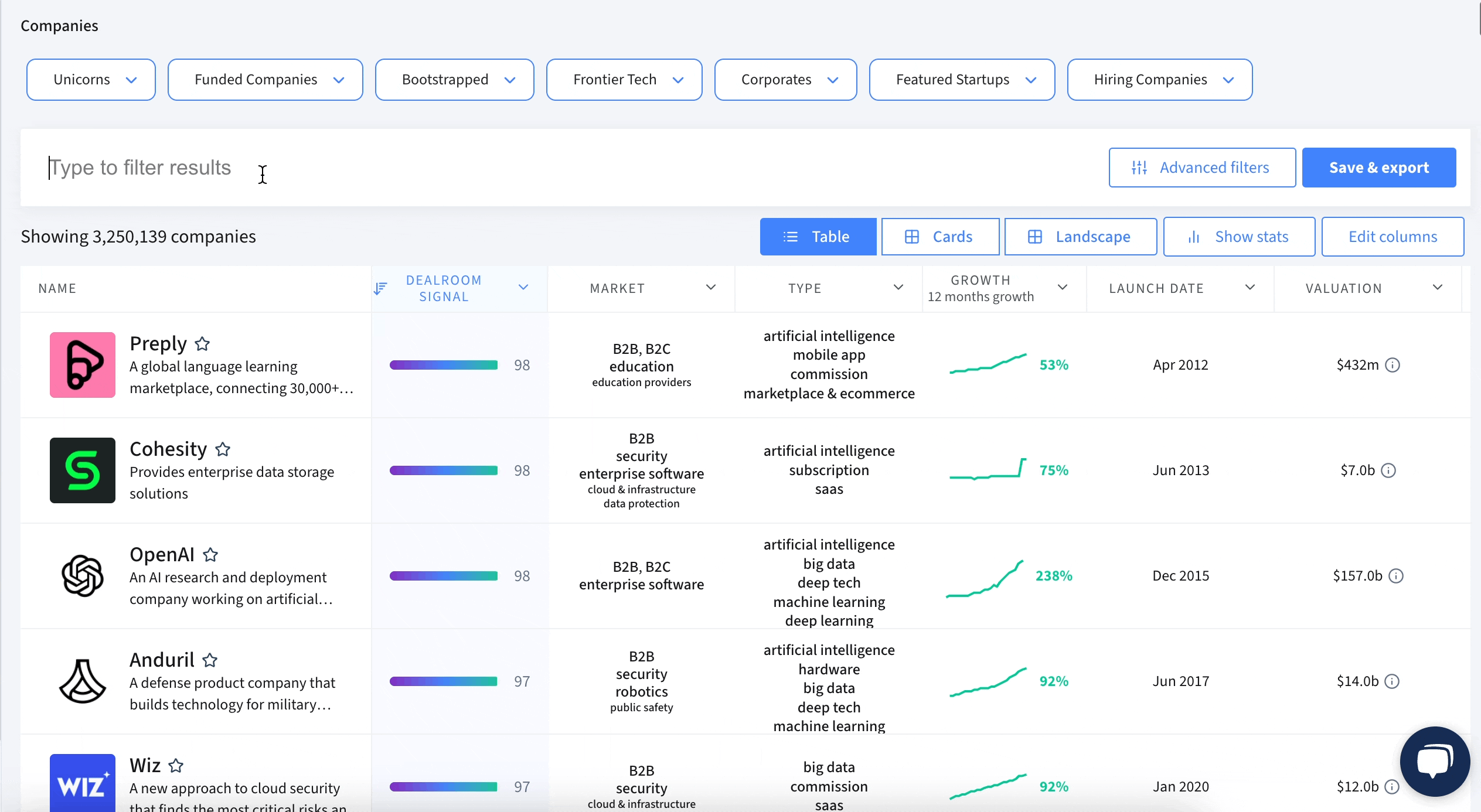
Task: Click the OpenAI logo
Action: click(83, 576)
